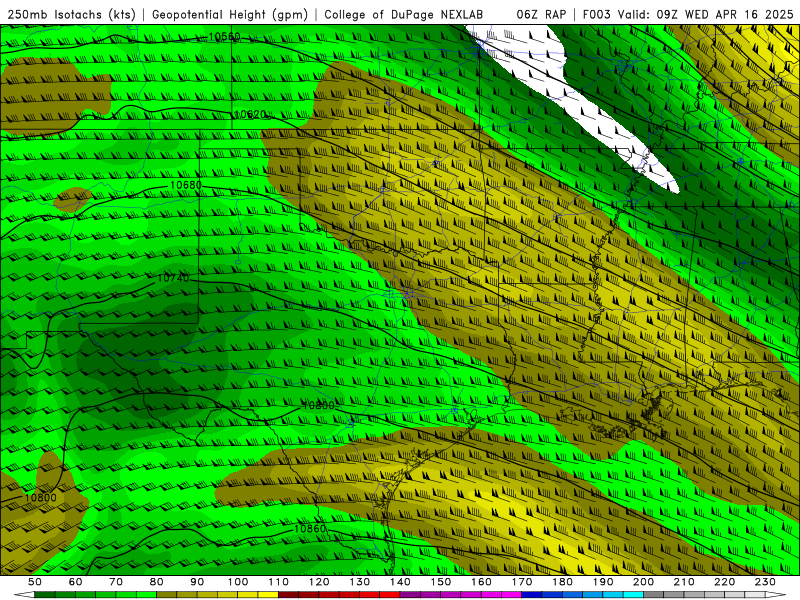Select the 10680 height contour label
The image size is (800, 600).
(x=185, y=185)
